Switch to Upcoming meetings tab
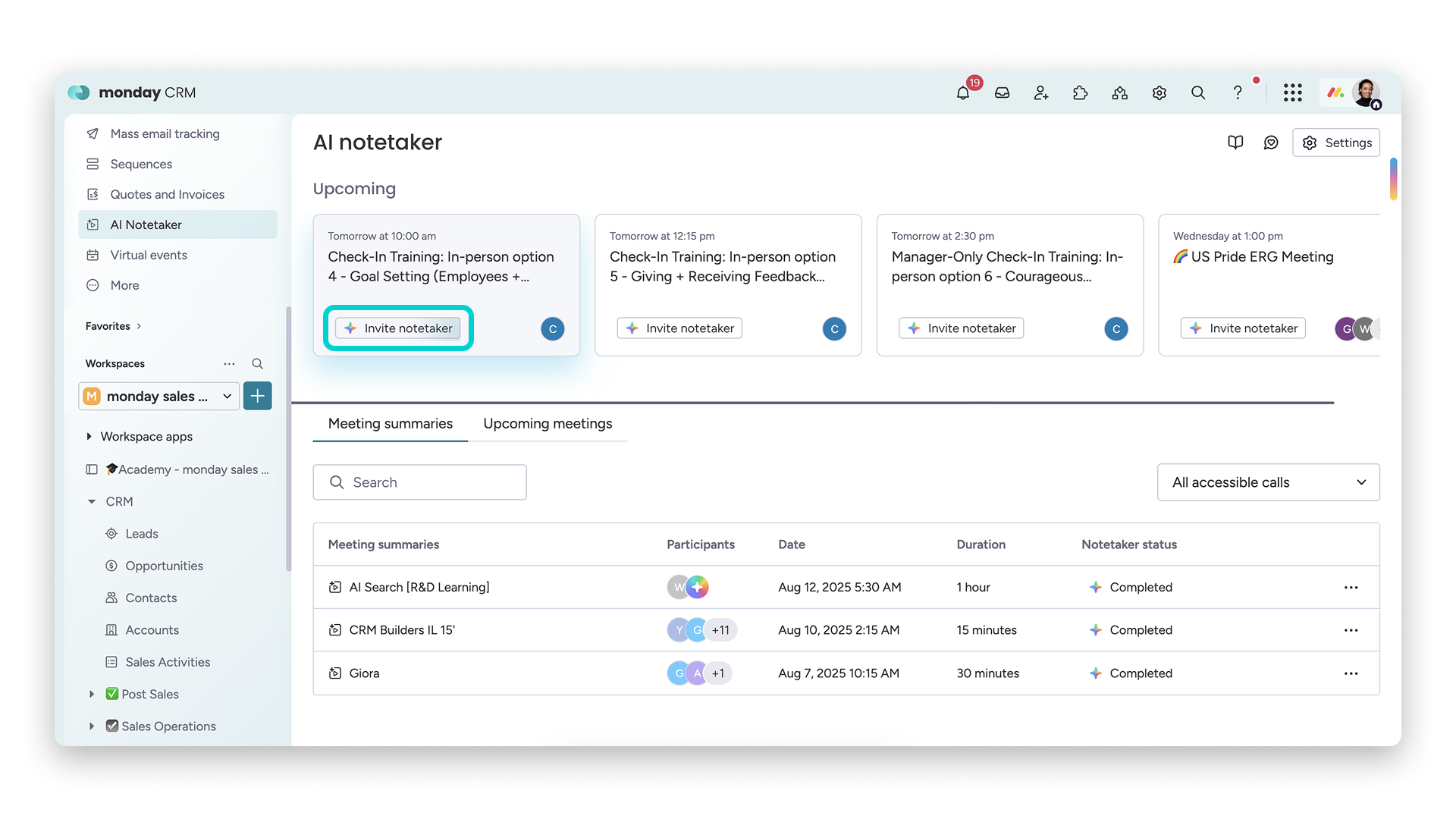This screenshot has height=819, width=1456. 548,424
